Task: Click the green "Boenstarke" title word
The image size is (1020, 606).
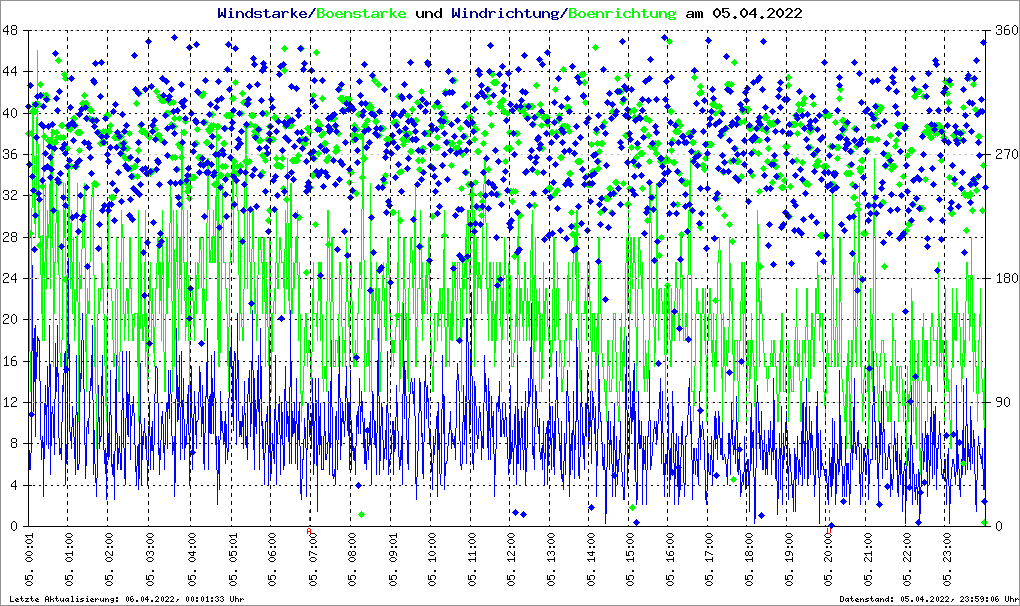Action: pos(361,14)
